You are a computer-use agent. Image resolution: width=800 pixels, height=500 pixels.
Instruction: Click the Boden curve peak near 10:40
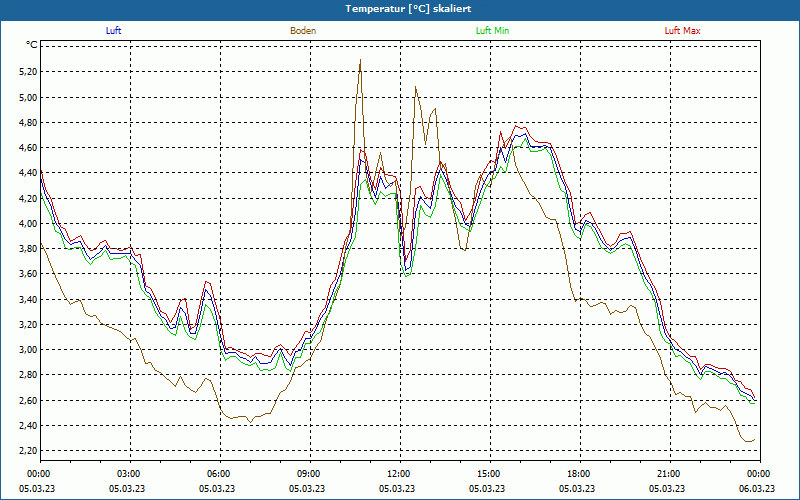(360, 60)
